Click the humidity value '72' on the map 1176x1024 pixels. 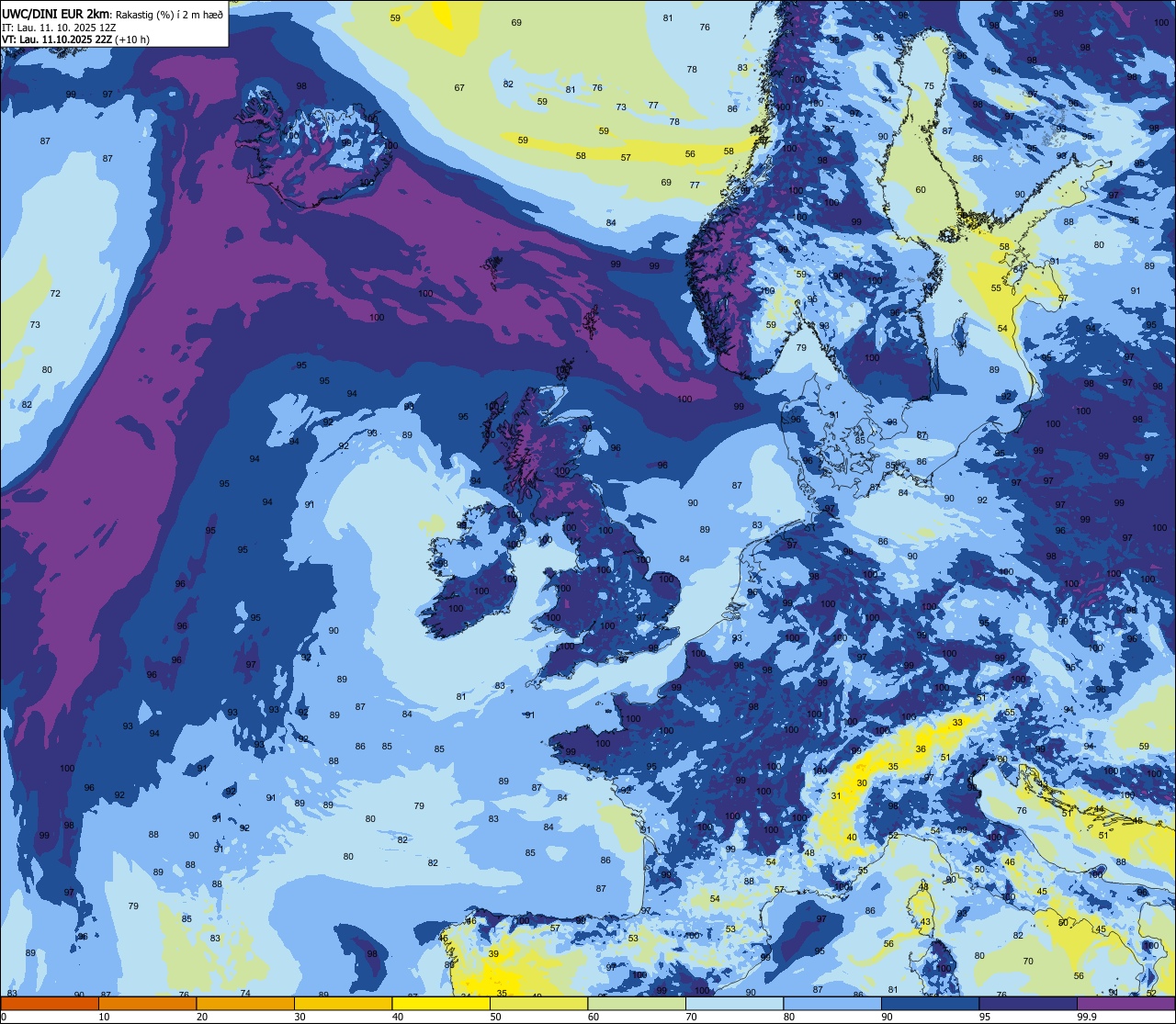click(55, 294)
